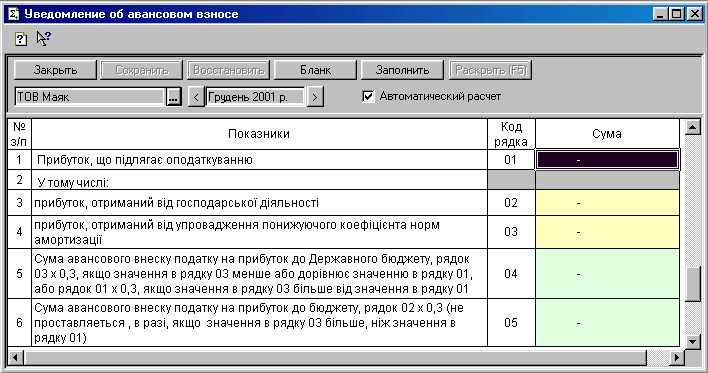Click the horizontal scrollbar left arrow
This screenshot has height=373, width=708.
pos(15,358)
